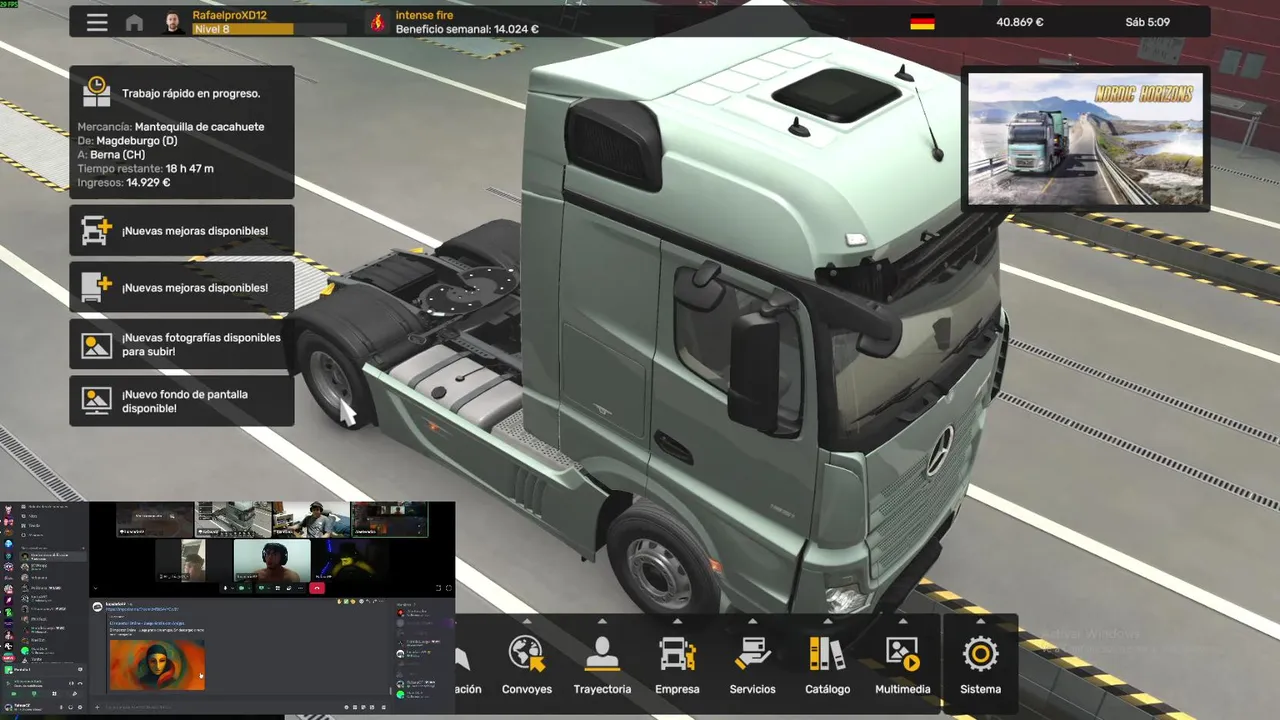This screenshot has width=1280, height=720.
Task: Hang up with Discord's red disconnect button
Action: pyautogui.click(x=317, y=588)
